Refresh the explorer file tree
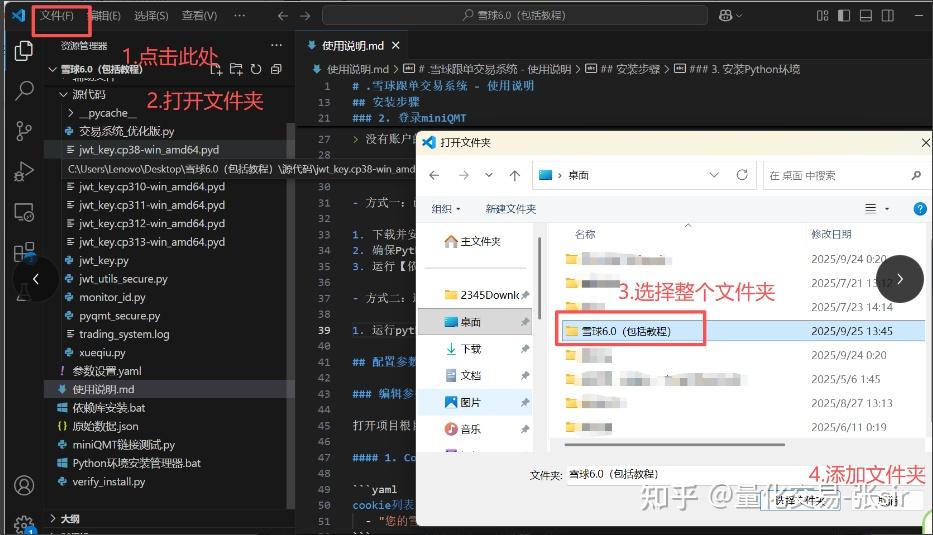Image resolution: width=933 pixels, height=535 pixels. (256, 69)
